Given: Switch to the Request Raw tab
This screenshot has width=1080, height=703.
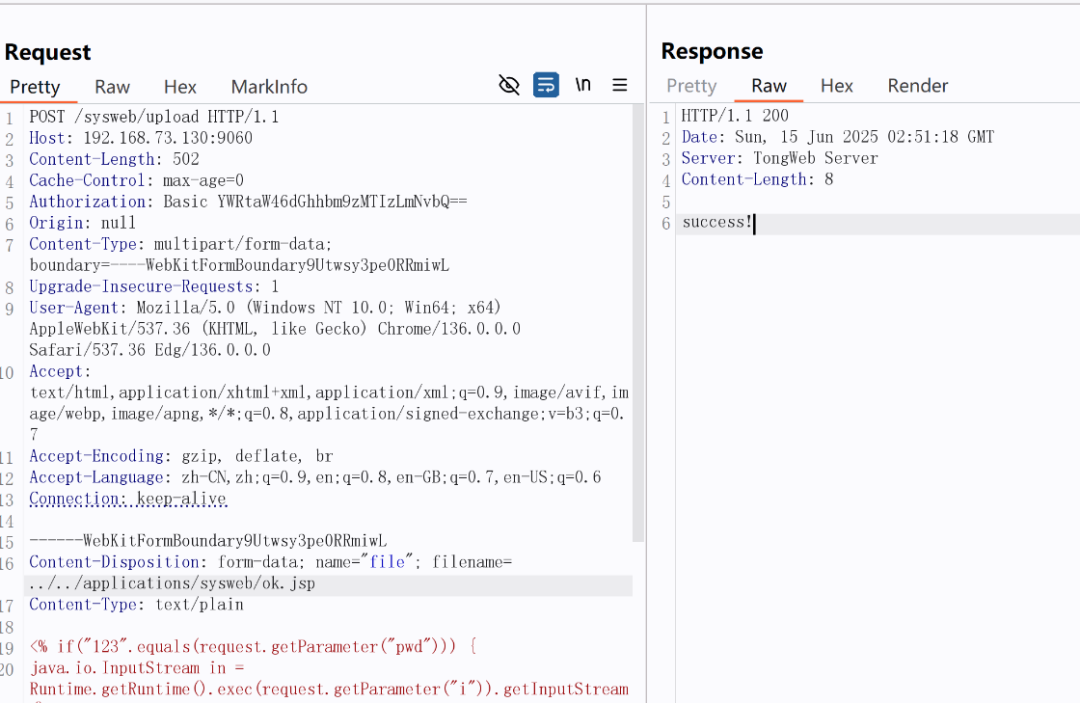Looking at the screenshot, I should point(112,87).
